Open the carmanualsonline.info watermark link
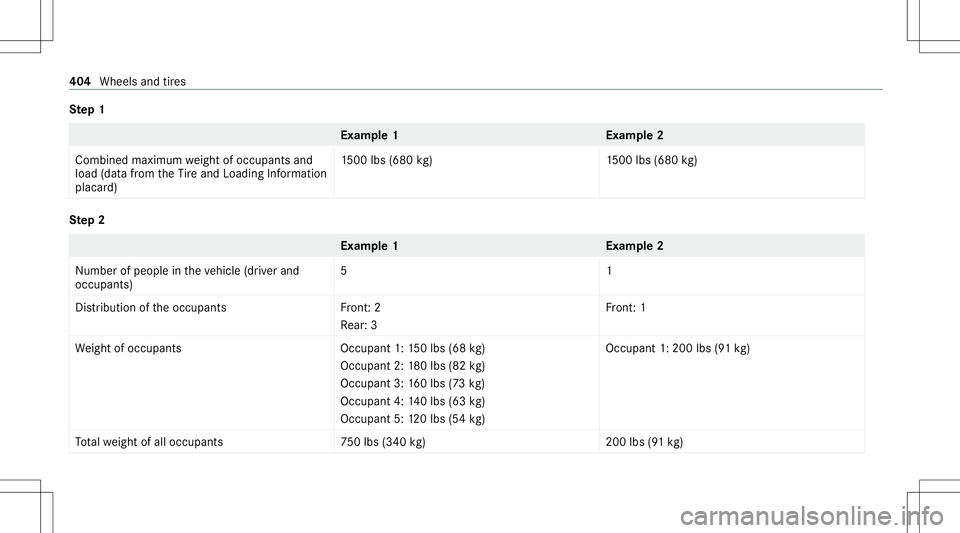 pos(812,516)
